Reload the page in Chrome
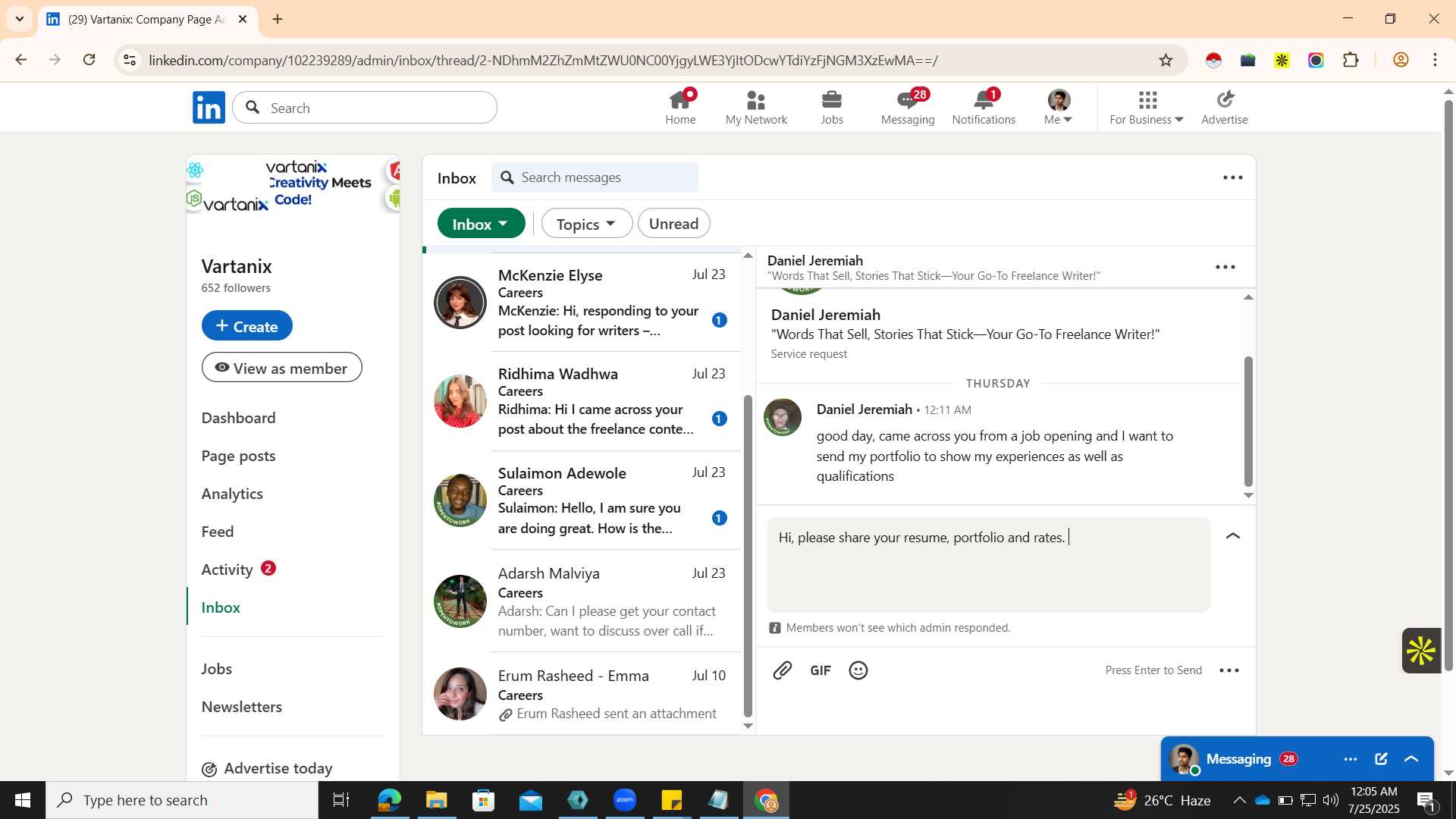The width and height of the screenshot is (1456, 819). (89, 60)
